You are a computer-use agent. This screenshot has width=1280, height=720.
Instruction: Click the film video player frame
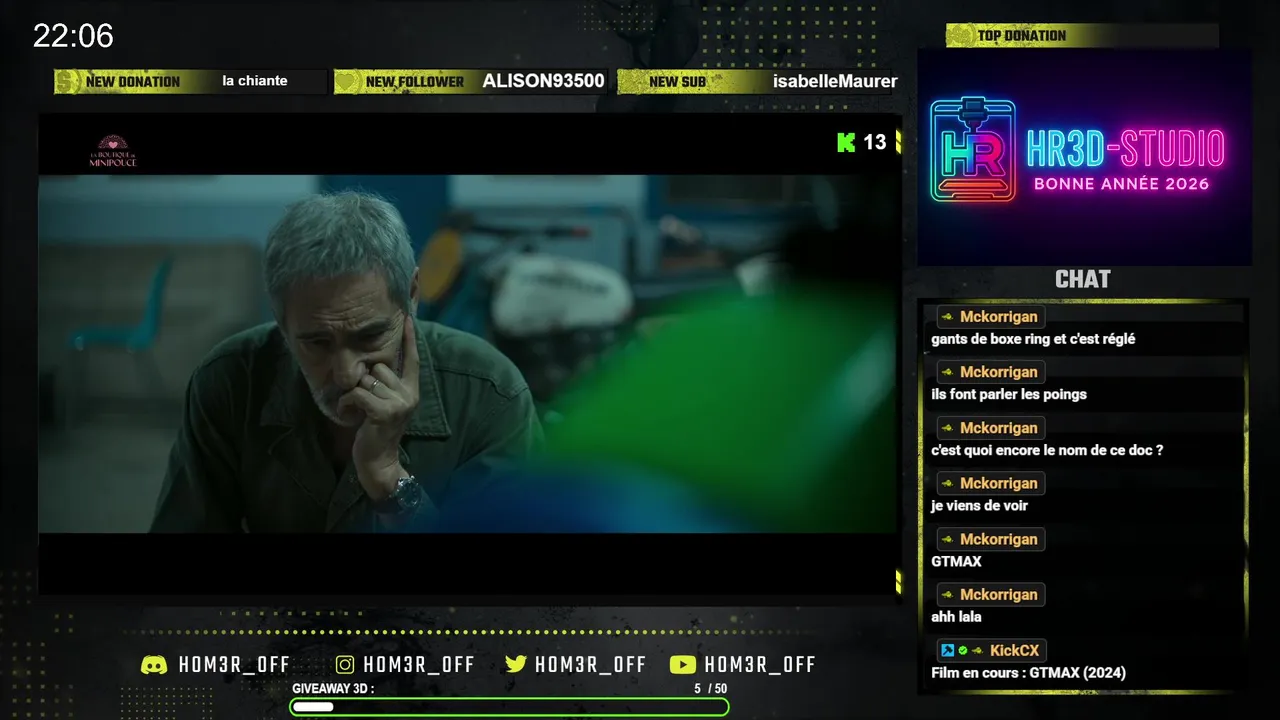click(x=467, y=354)
